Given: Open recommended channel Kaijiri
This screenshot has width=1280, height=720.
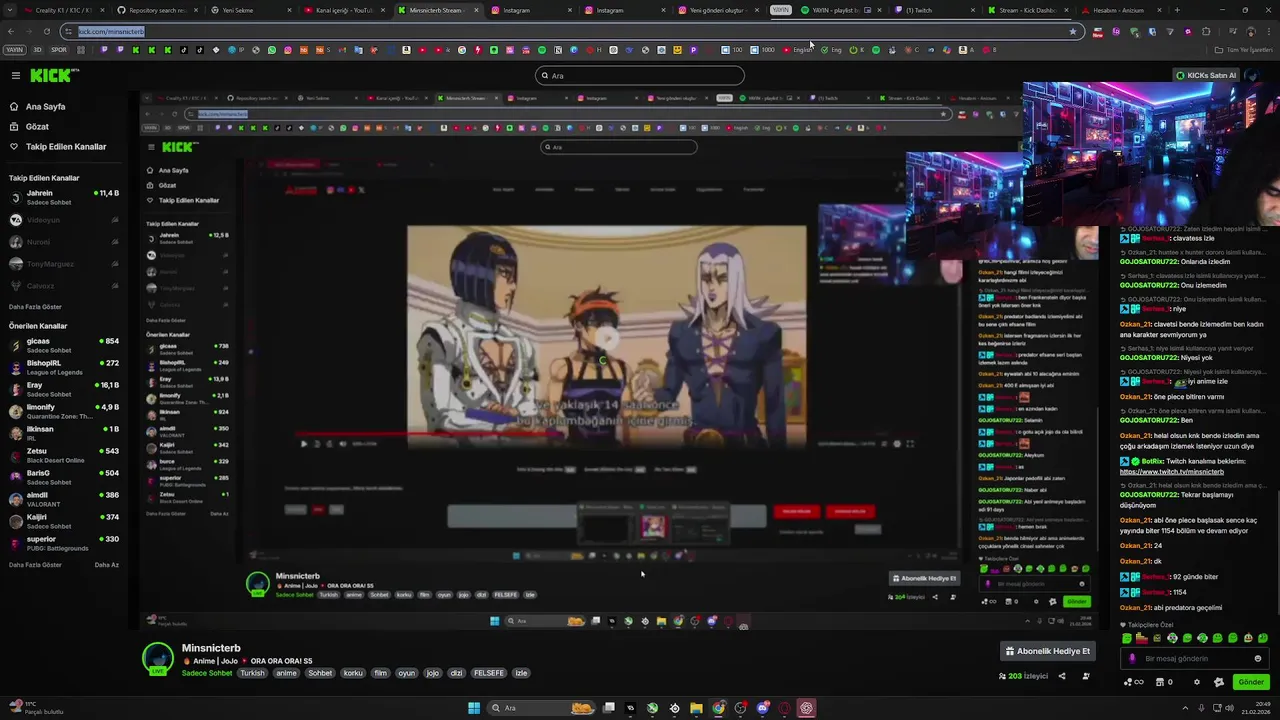Looking at the screenshot, I should click(x=64, y=521).
